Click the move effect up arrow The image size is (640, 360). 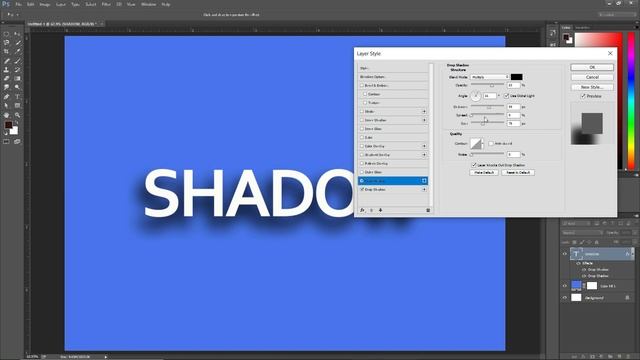pos(371,210)
